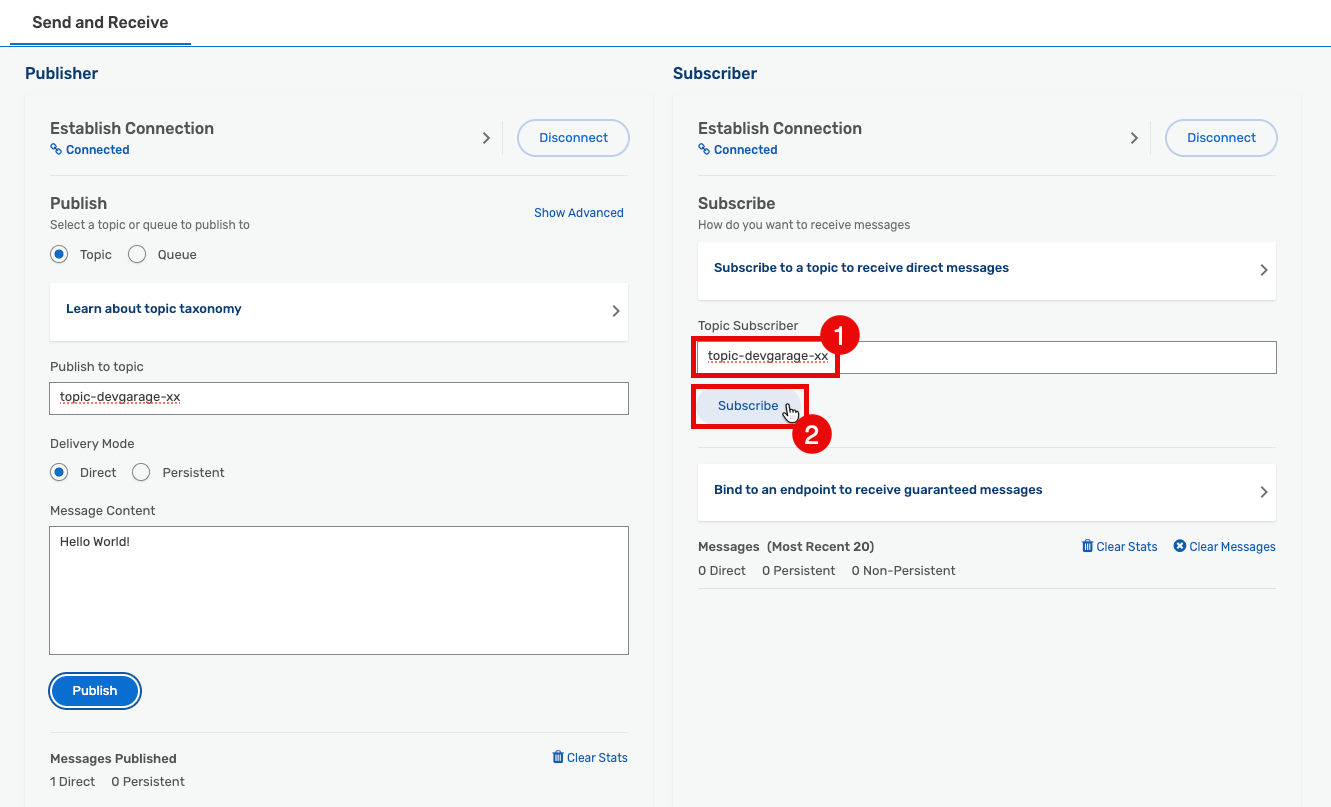This screenshot has height=807, width=1331.
Task: Click into the Message Content textarea
Action: [x=339, y=590]
